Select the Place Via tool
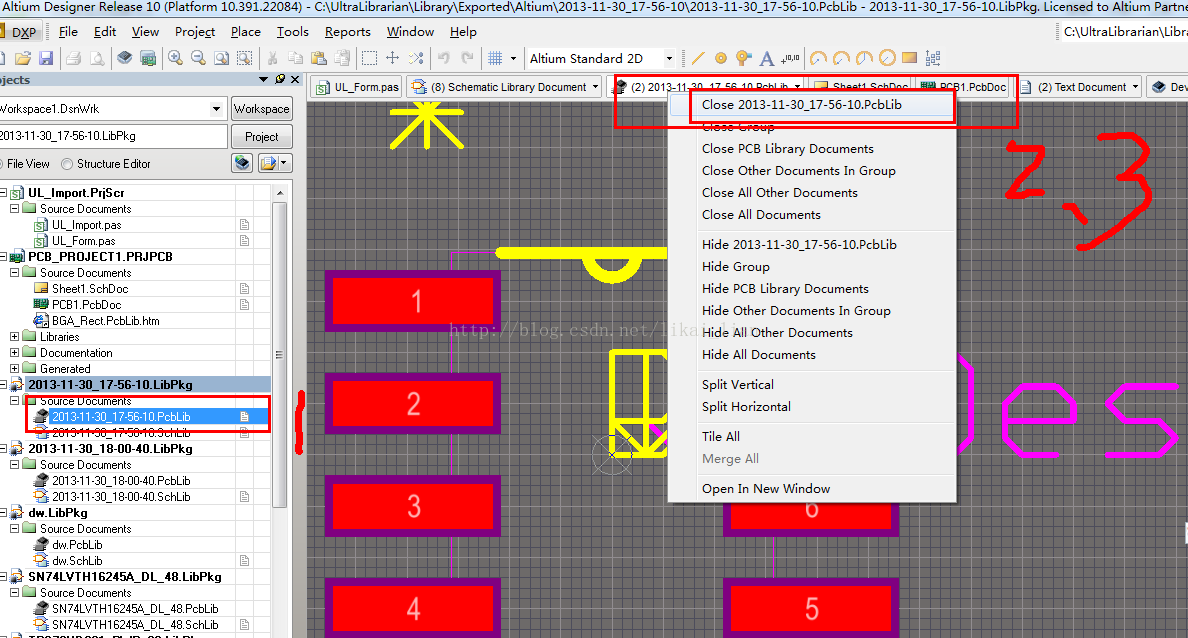Image resolution: width=1188 pixels, height=638 pixels. pyautogui.click(x=743, y=58)
